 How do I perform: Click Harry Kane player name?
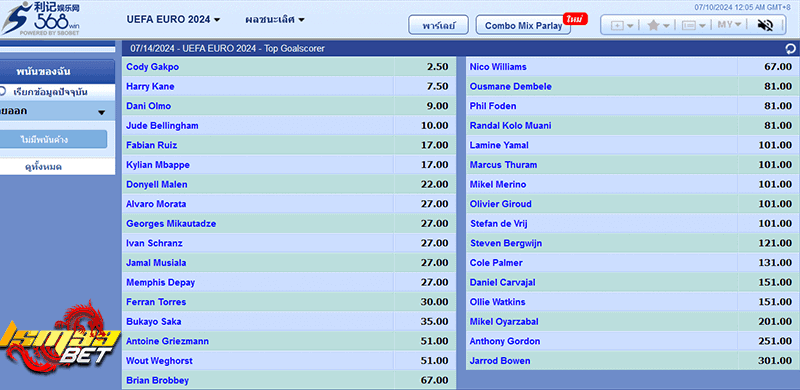tap(150, 86)
